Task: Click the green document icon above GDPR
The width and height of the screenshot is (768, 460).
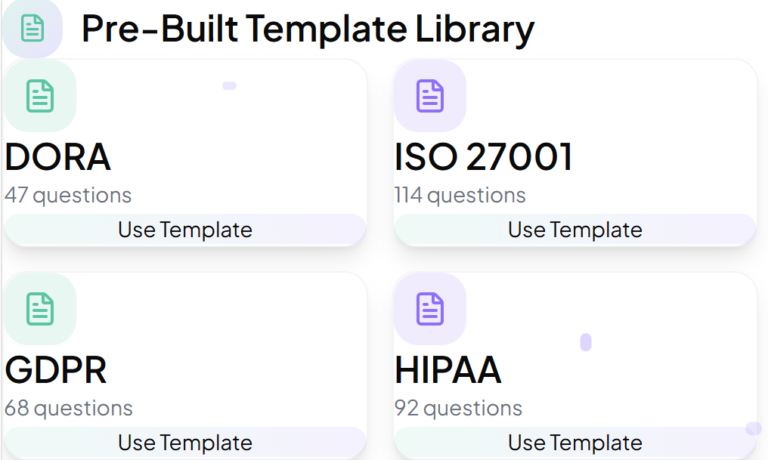Action: 40,309
